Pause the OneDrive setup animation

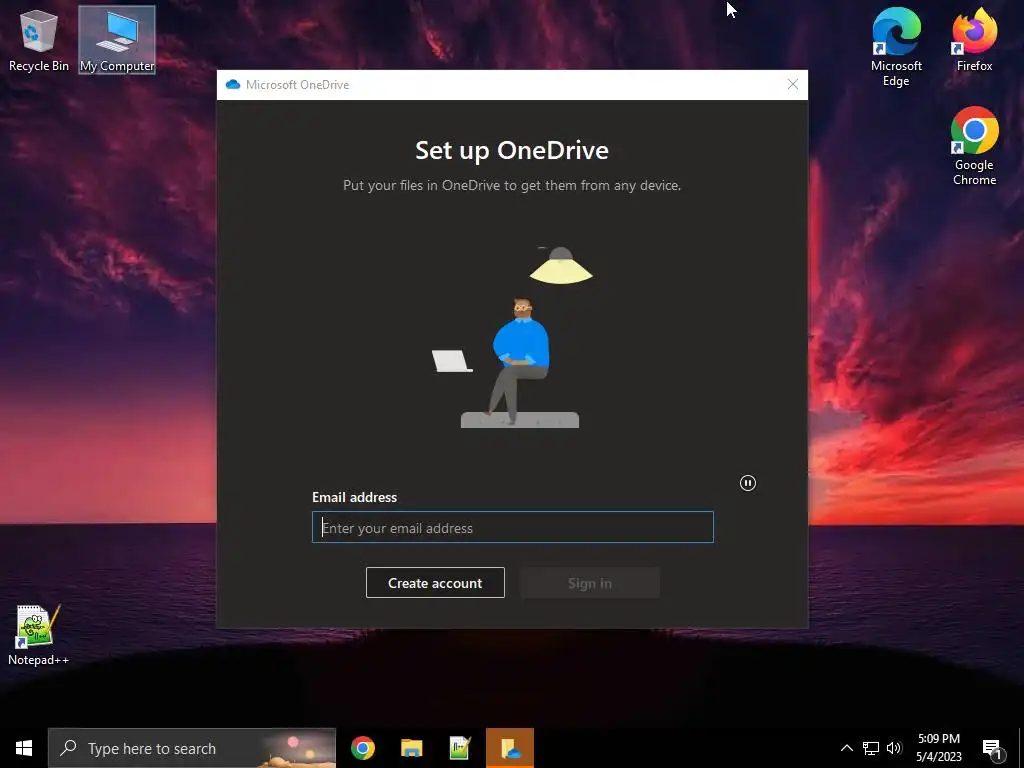click(x=748, y=483)
